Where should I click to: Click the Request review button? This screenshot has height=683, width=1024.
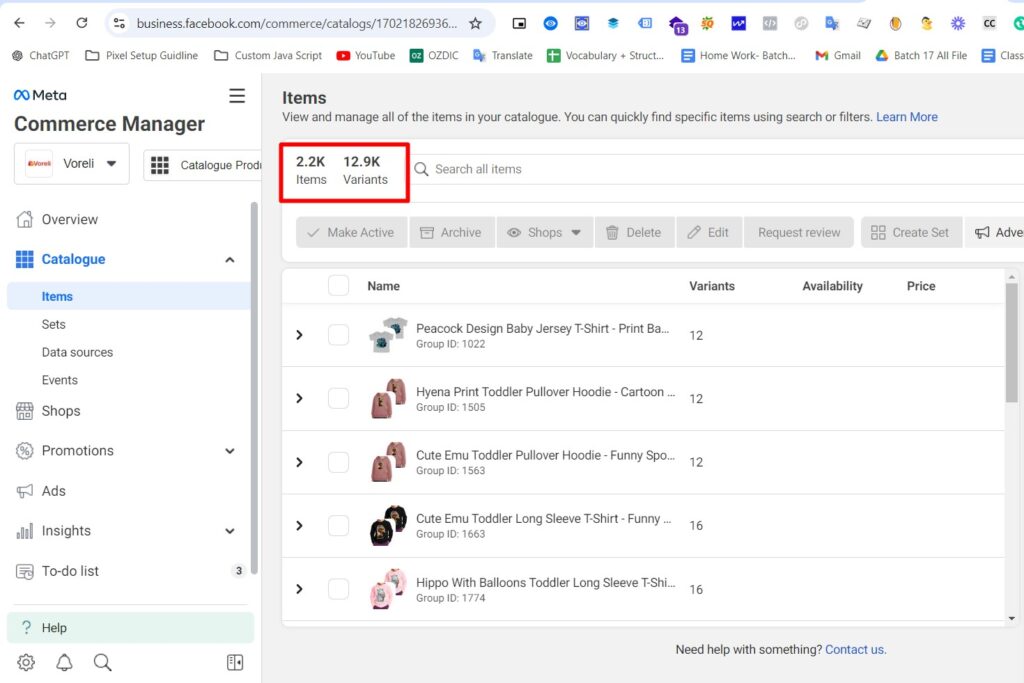[799, 232]
